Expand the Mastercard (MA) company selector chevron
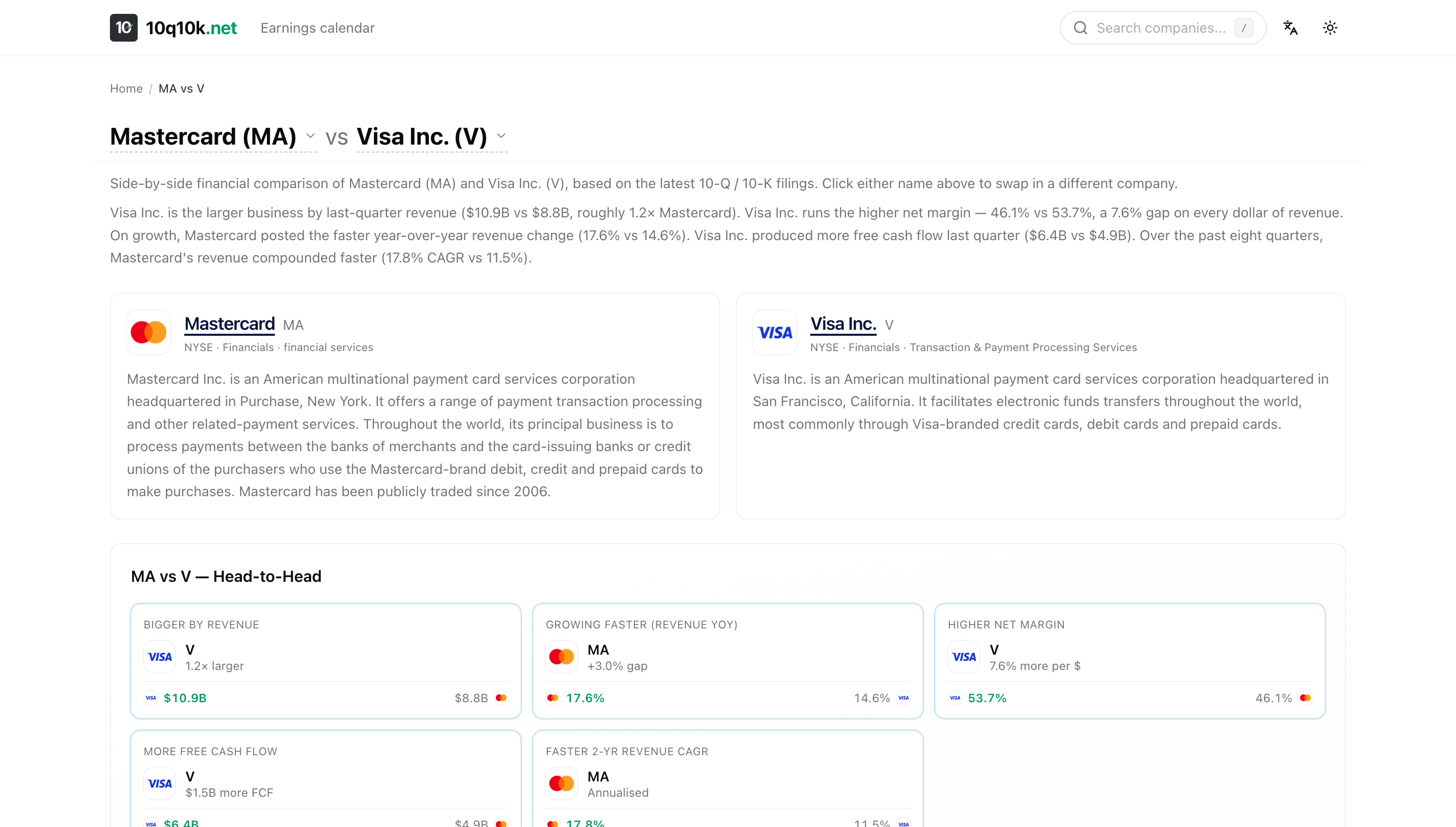 coord(310,137)
